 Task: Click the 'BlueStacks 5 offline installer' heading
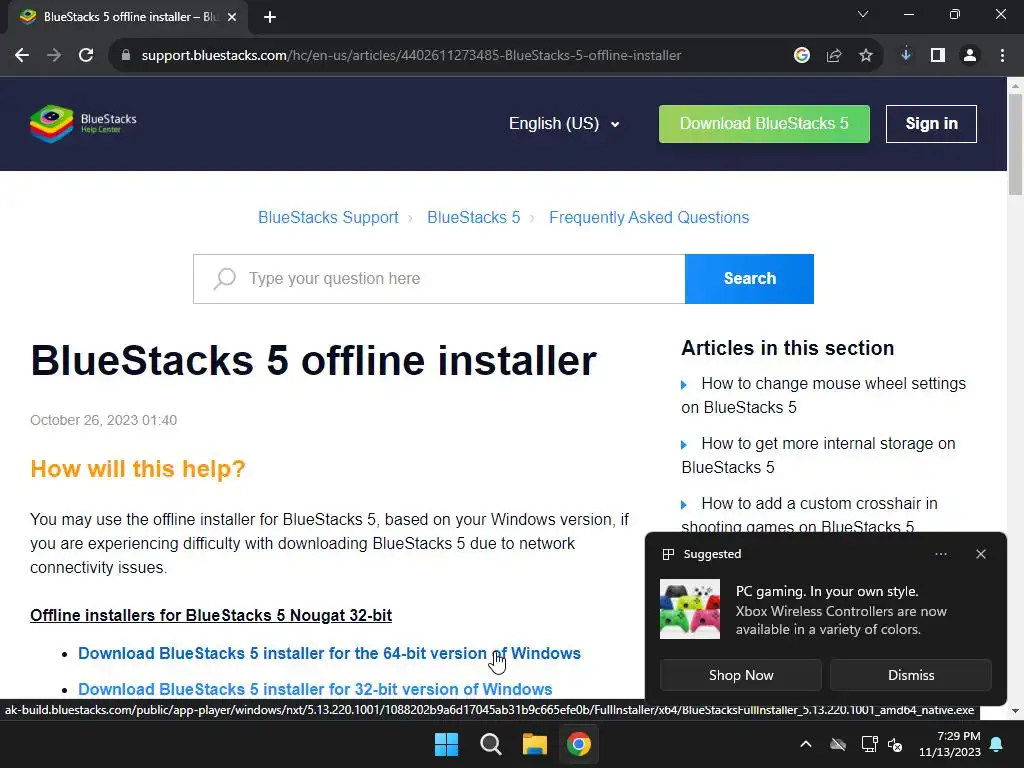(313, 360)
